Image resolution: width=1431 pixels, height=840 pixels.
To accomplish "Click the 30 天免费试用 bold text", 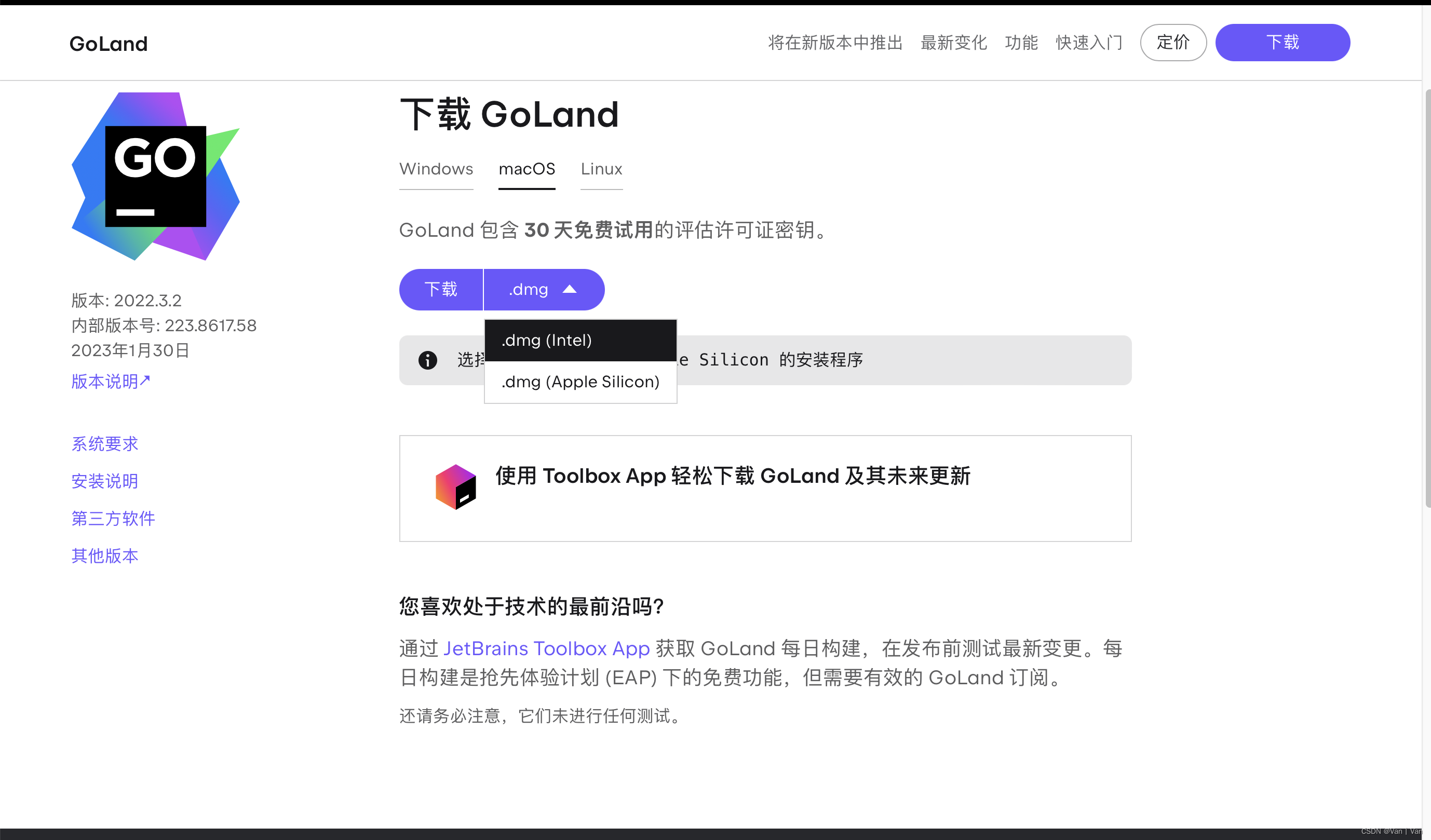I will pyautogui.click(x=588, y=230).
